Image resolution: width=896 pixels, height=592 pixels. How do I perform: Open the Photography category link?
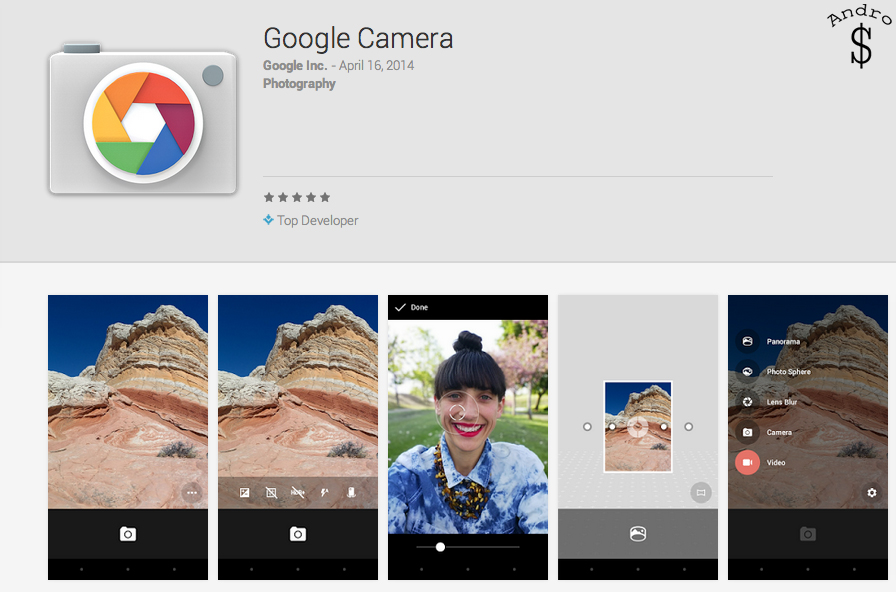click(x=299, y=84)
